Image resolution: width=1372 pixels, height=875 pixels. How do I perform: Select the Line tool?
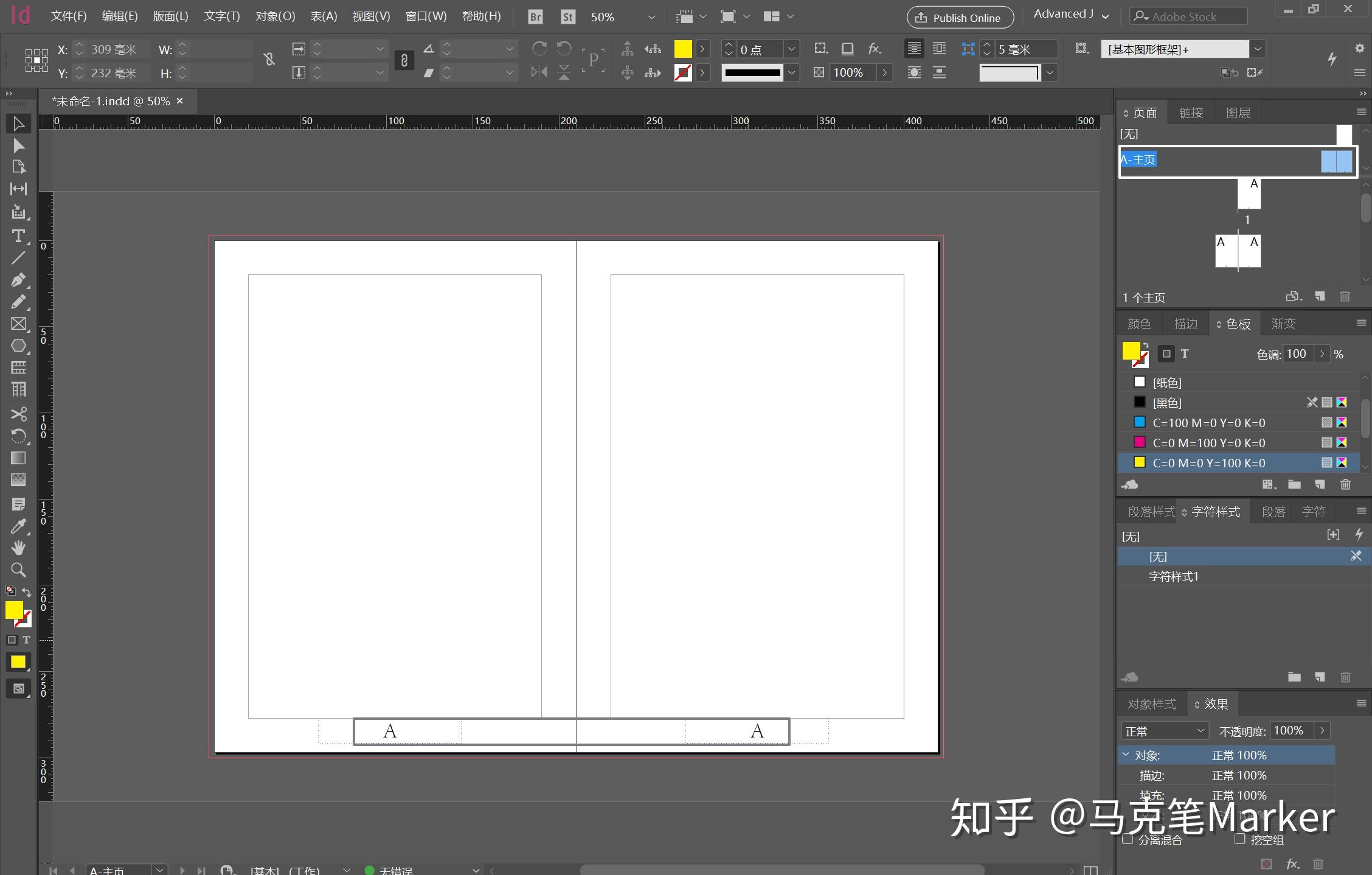tap(18, 257)
